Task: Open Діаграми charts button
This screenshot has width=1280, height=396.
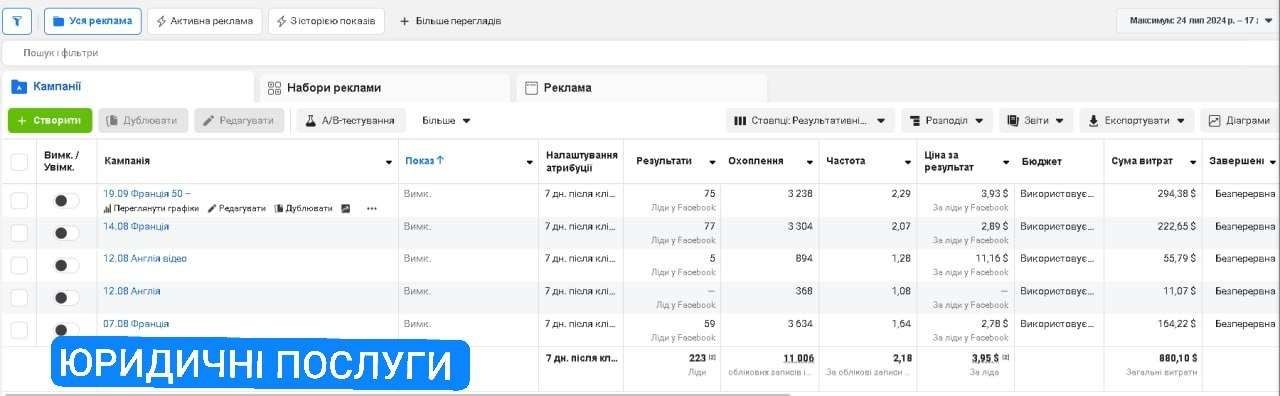Action: pos(1240,121)
